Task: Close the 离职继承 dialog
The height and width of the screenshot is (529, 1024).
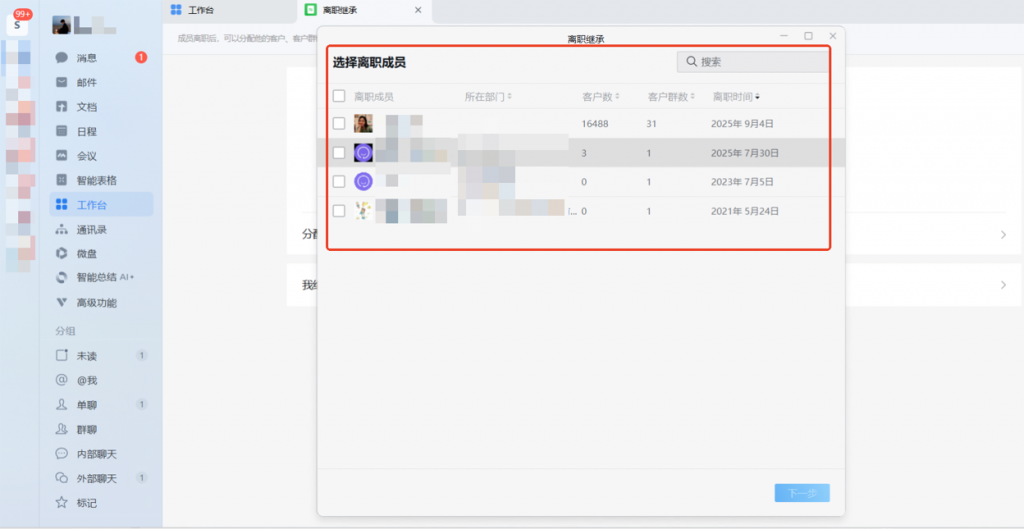Action: coord(833,36)
